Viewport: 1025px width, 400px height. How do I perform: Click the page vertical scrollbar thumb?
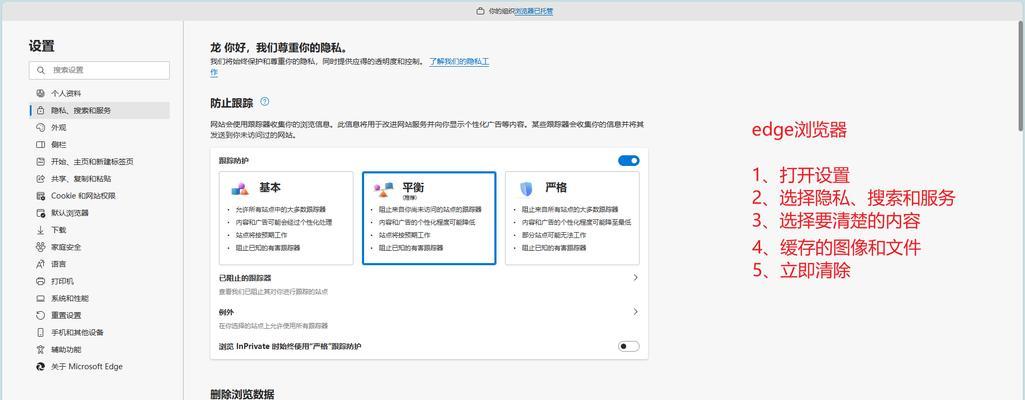[x=1020, y=76]
